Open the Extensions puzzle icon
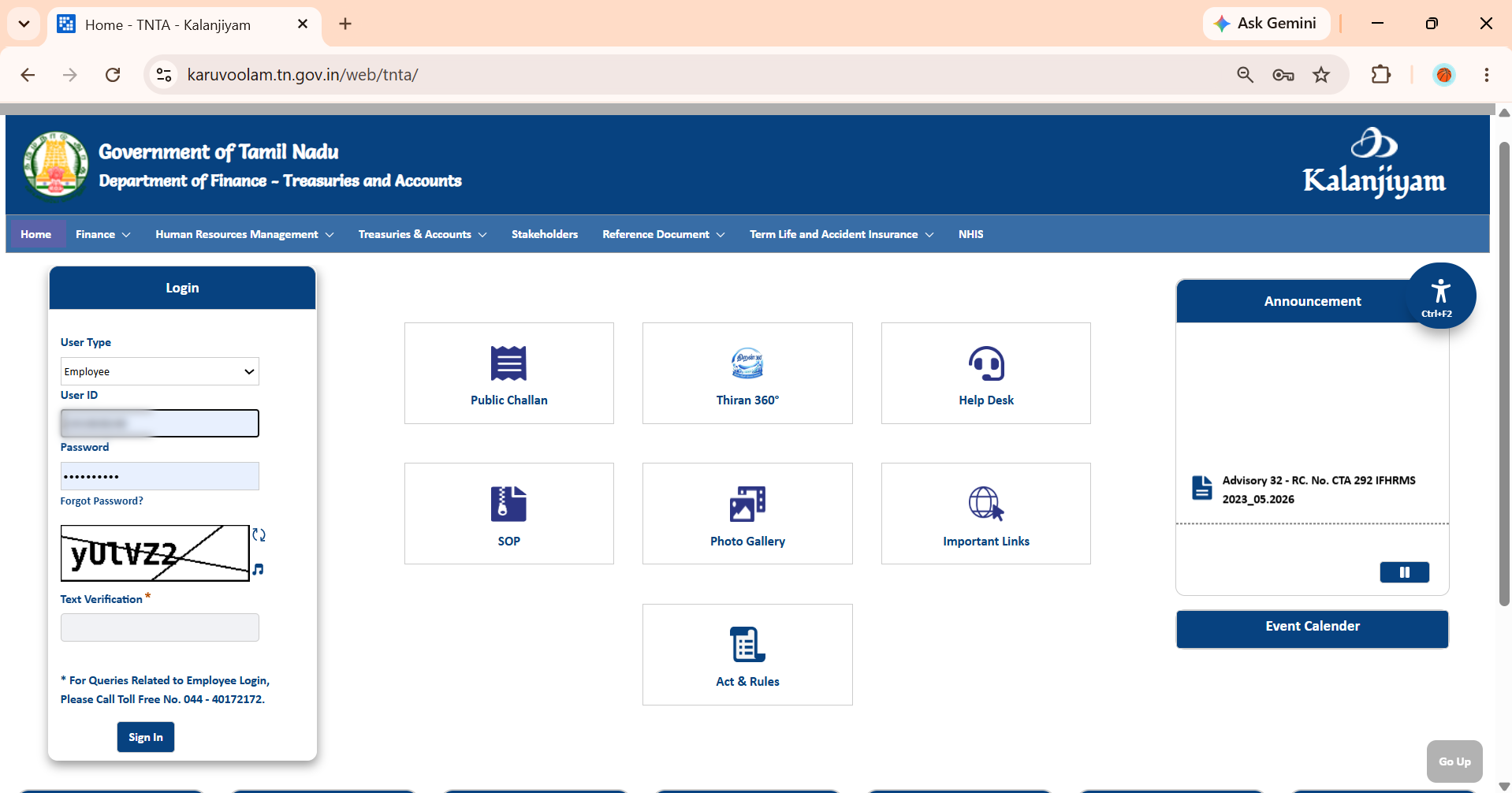 click(x=1381, y=75)
